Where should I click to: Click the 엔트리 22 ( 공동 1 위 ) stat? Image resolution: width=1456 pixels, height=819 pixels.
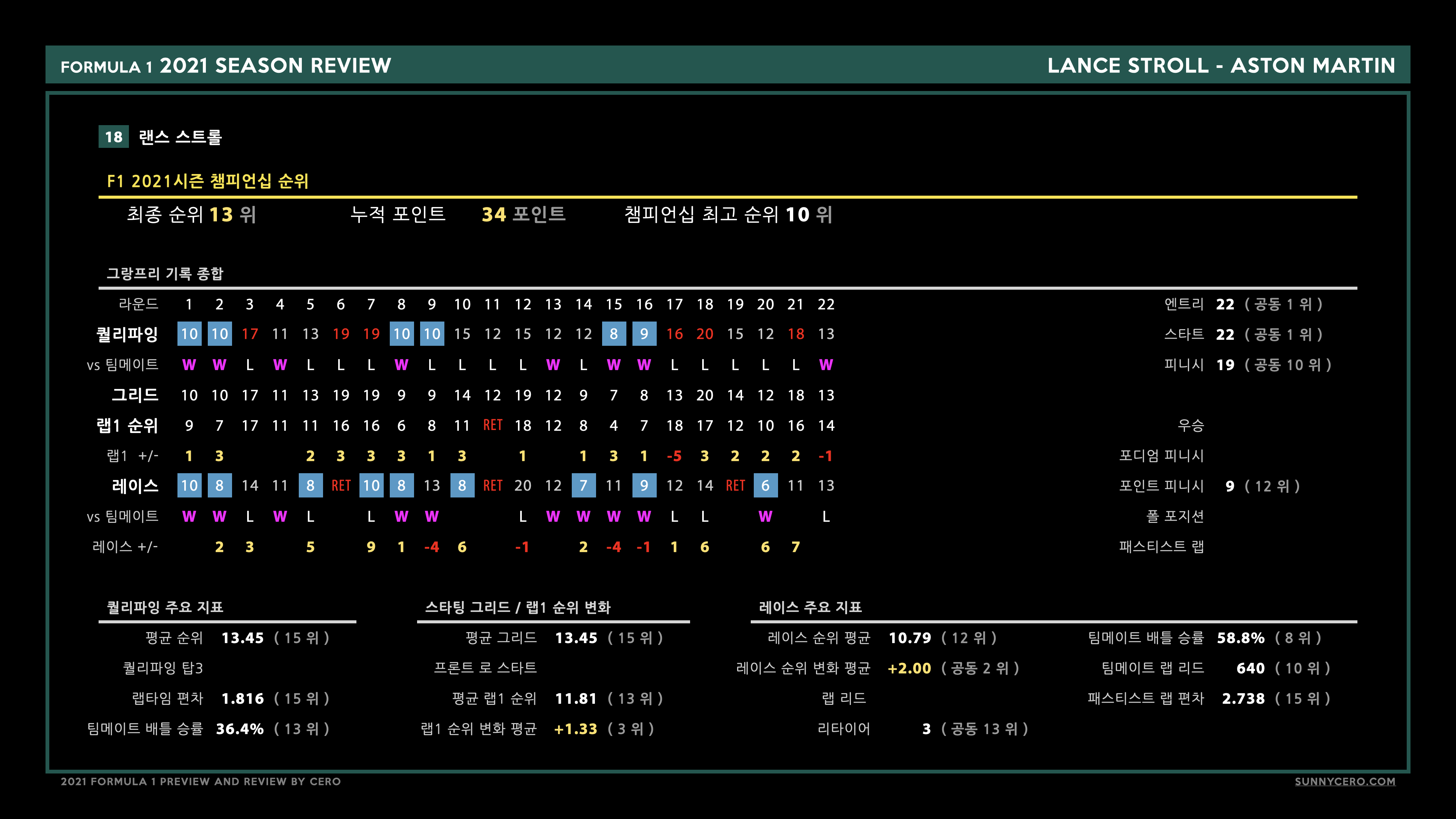point(1244,304)
